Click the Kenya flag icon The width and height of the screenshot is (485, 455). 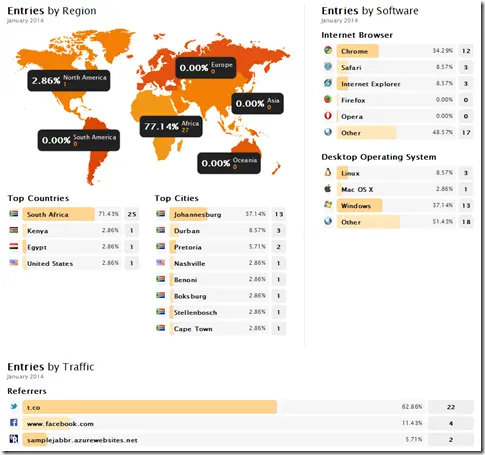tap(14, 230)
